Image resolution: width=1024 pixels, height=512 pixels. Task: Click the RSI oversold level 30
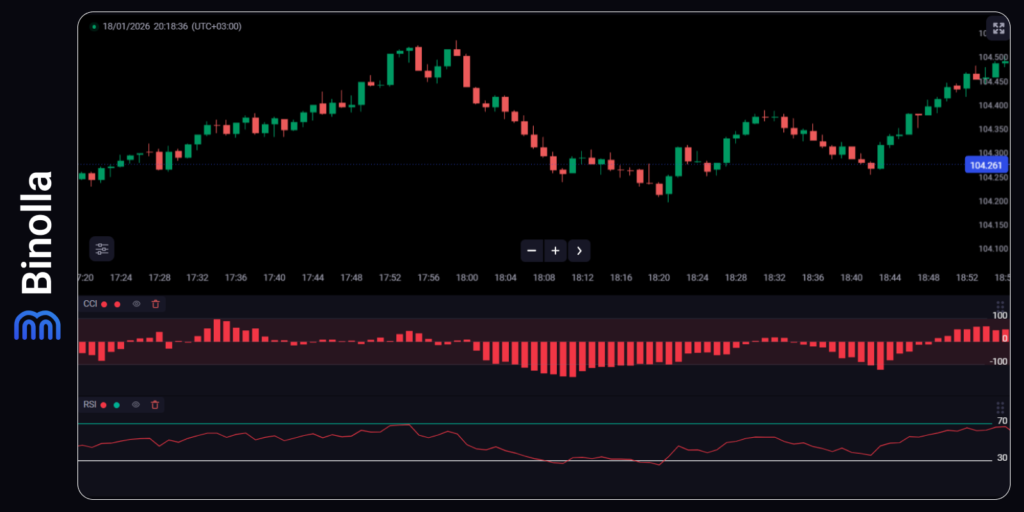coord(1002,458)
